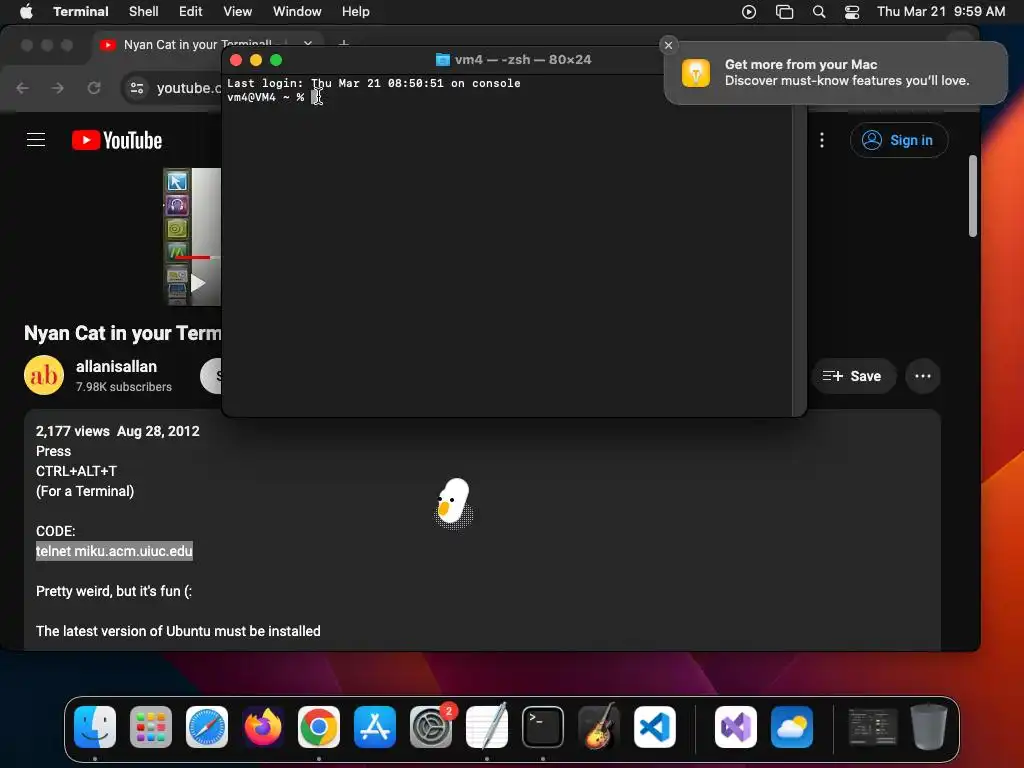Screen dimensions: 1024x768
Task: Launch Firefox from the dock
Action: [x=263, y=727]
